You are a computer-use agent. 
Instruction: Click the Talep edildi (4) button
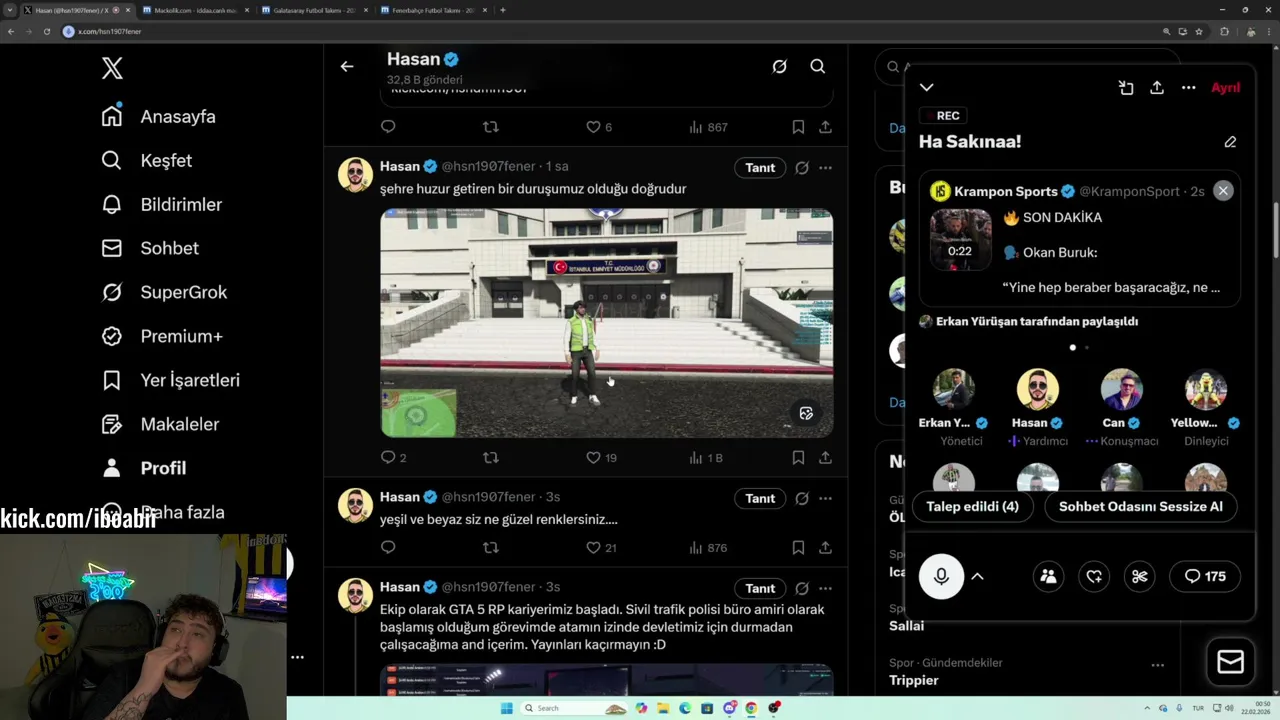point(972,506)
